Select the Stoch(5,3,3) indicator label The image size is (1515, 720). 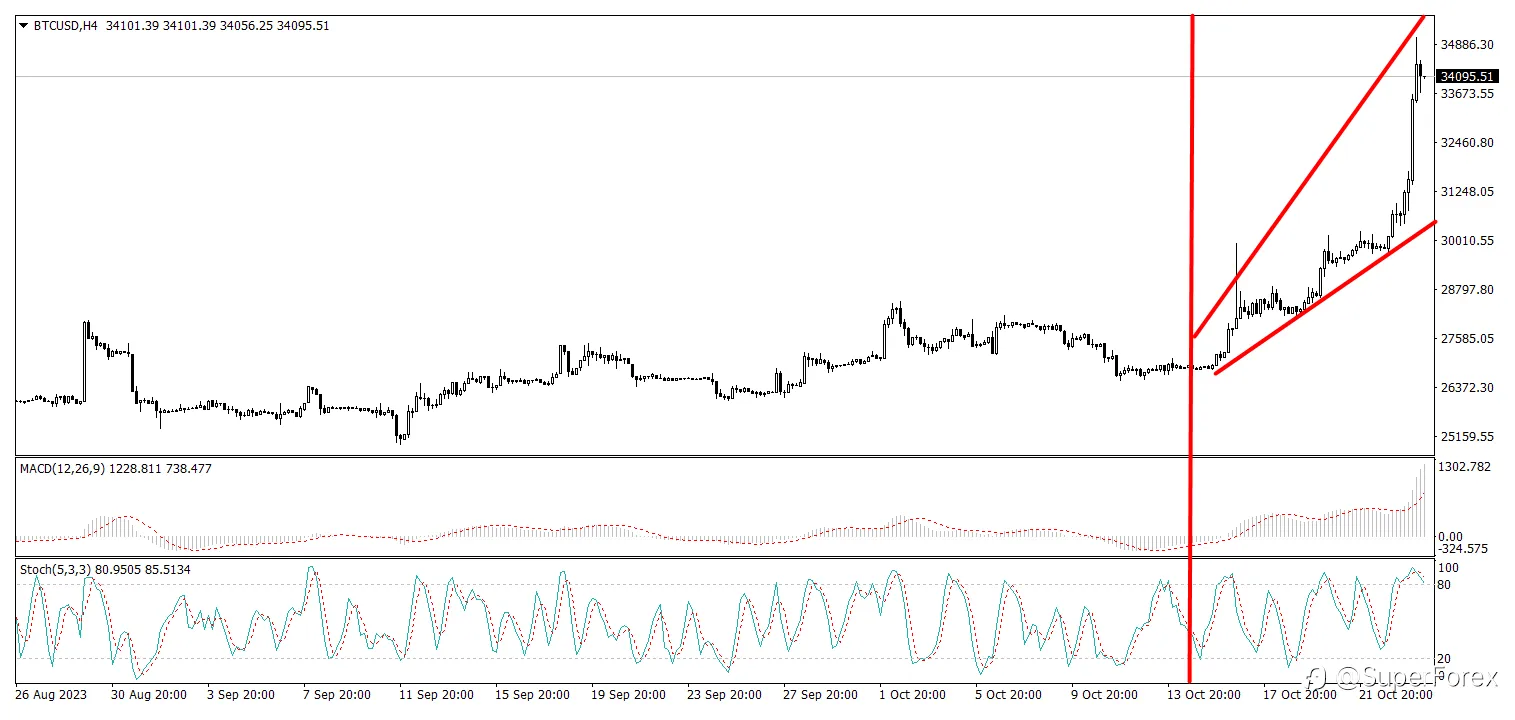(55, 570)
